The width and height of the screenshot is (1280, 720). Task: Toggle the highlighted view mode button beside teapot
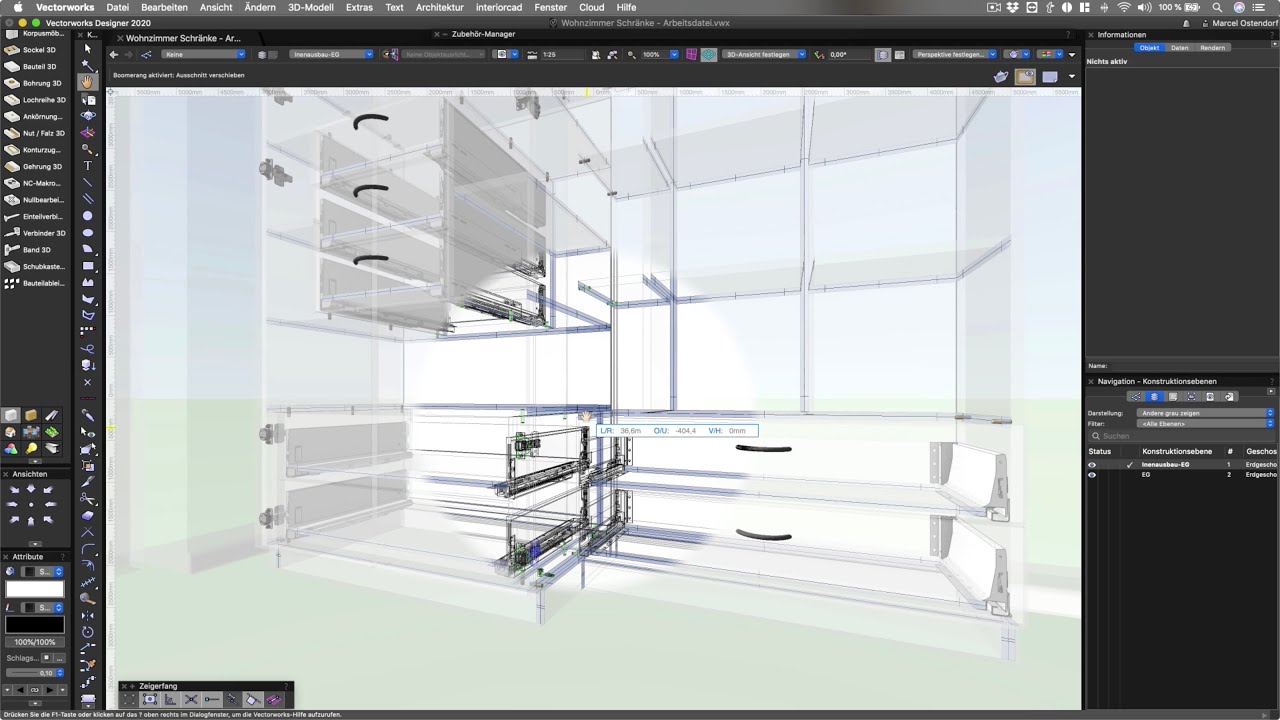(x=1025, y=76)
